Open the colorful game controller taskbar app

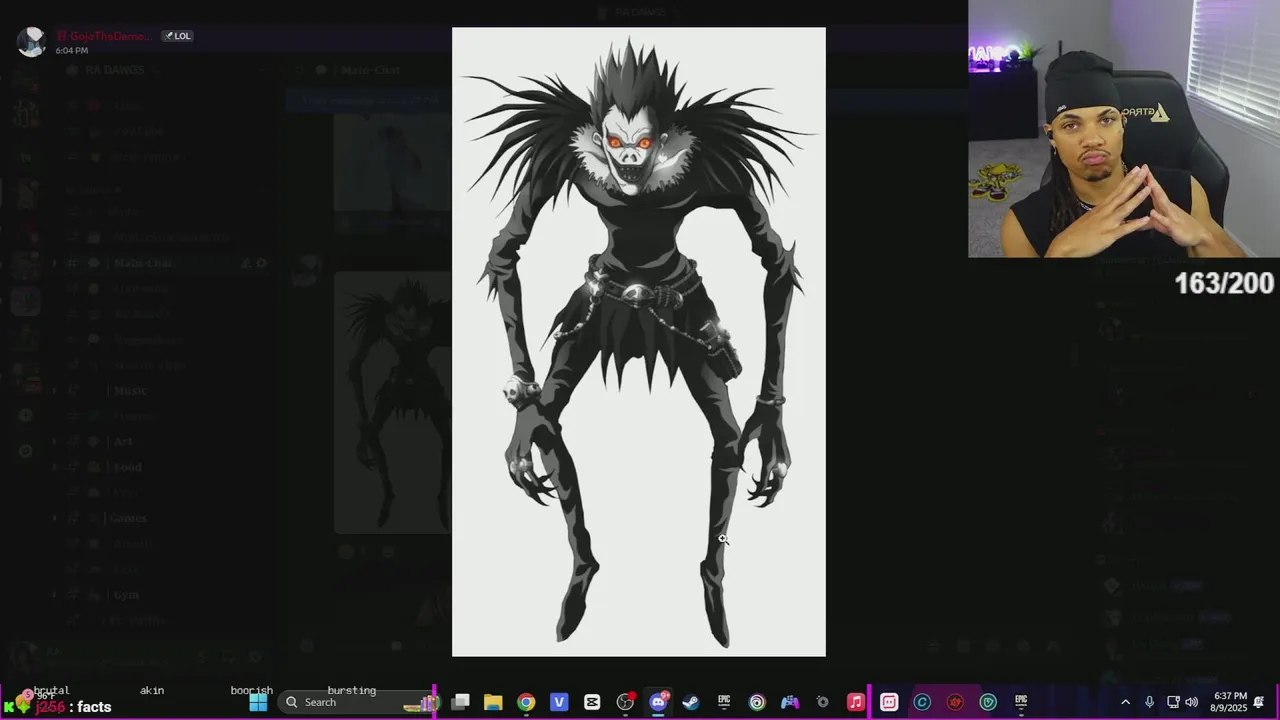[x=790, y=702]
